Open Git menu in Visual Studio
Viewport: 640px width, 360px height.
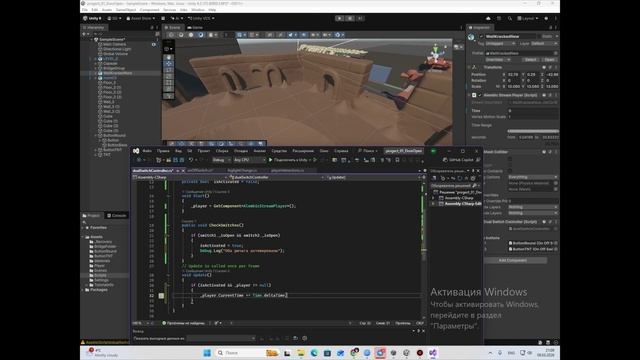[189, 151]
